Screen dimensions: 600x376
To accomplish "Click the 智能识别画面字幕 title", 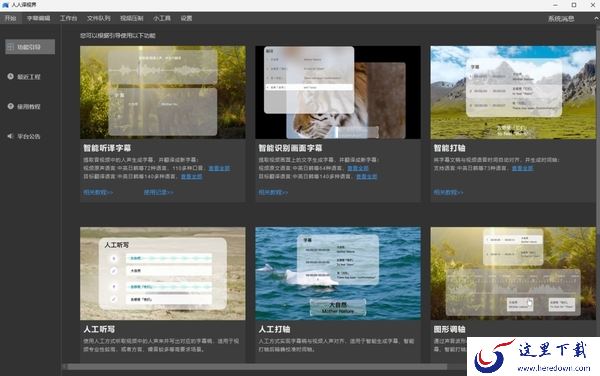I will click(x=290, y=148).
